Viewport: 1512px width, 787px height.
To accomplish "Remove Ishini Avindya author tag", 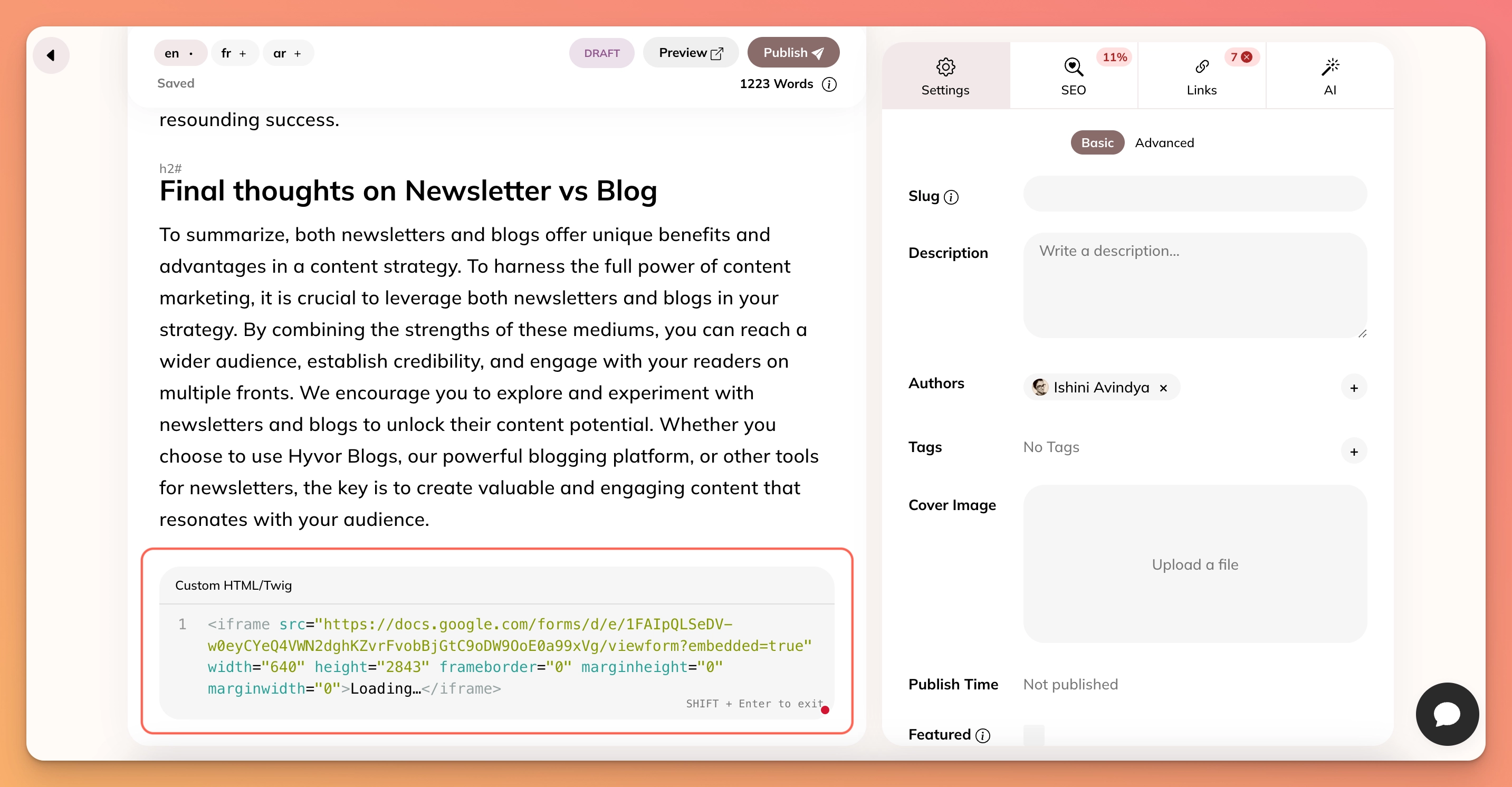I will [1164, 387].
